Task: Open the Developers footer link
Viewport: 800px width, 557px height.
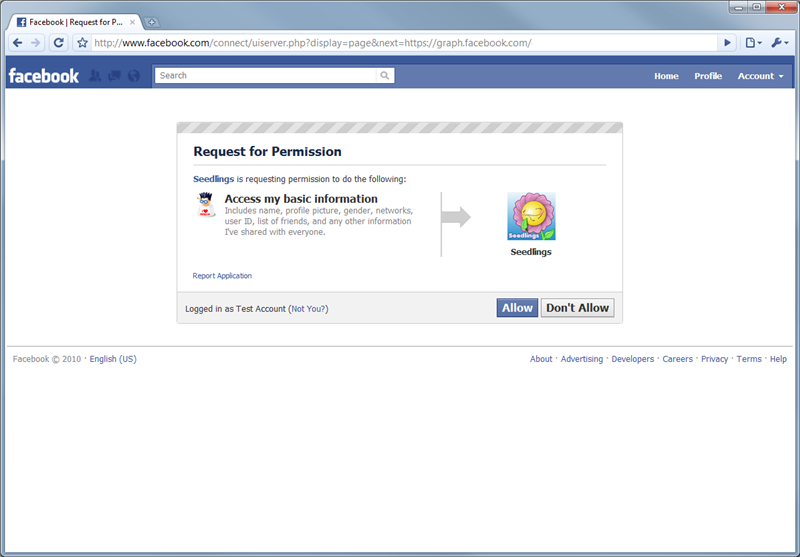Action: [x=633, y=359]
